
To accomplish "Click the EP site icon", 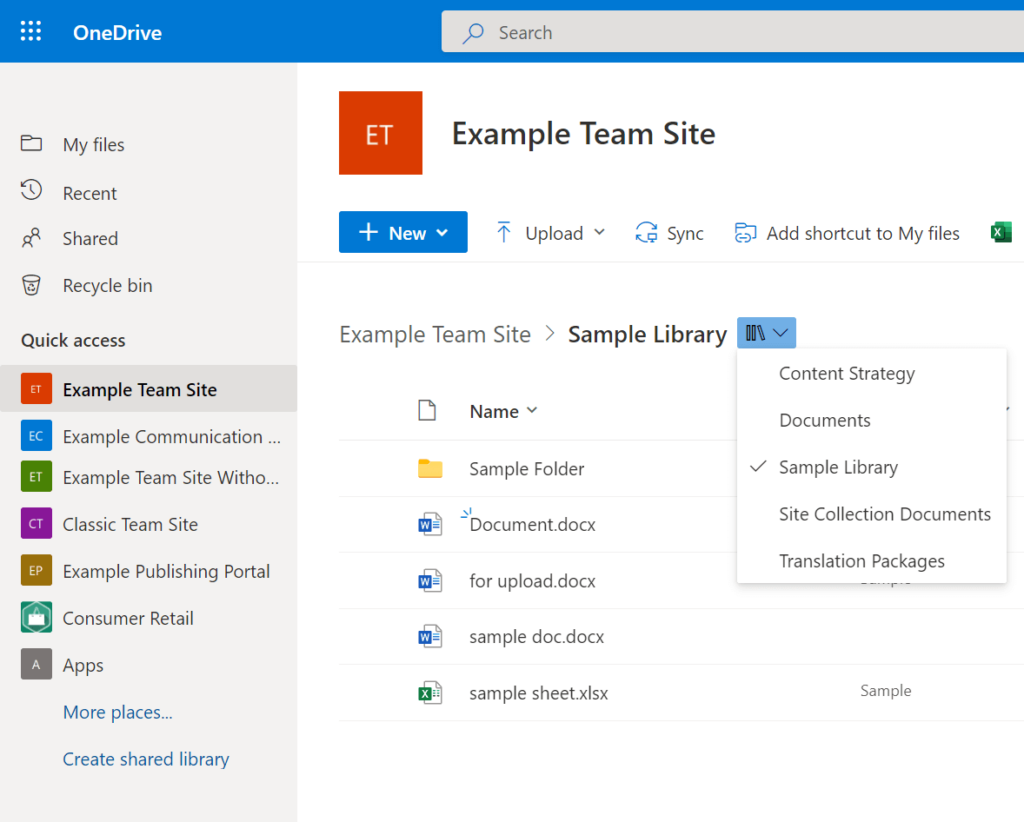I will [36, 571].
